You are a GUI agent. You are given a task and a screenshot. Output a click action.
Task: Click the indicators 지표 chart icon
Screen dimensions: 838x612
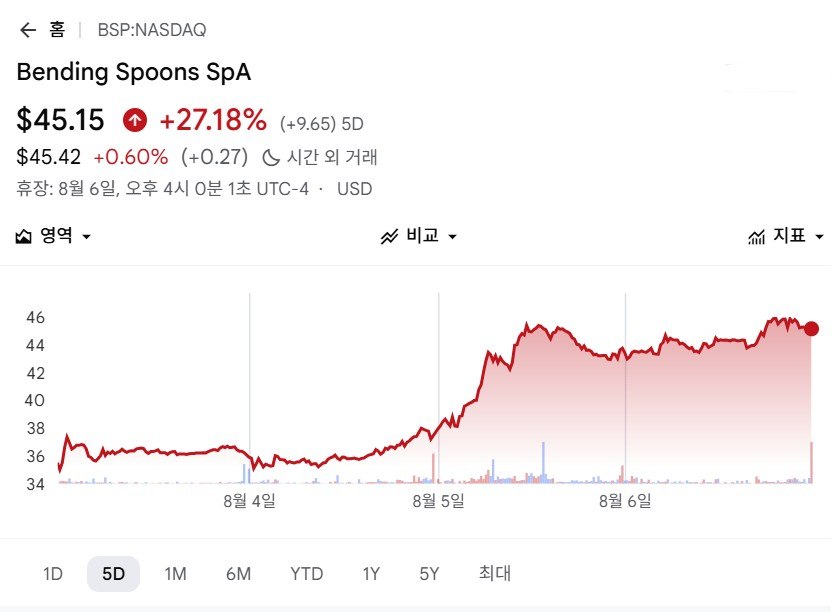[756, 236]
